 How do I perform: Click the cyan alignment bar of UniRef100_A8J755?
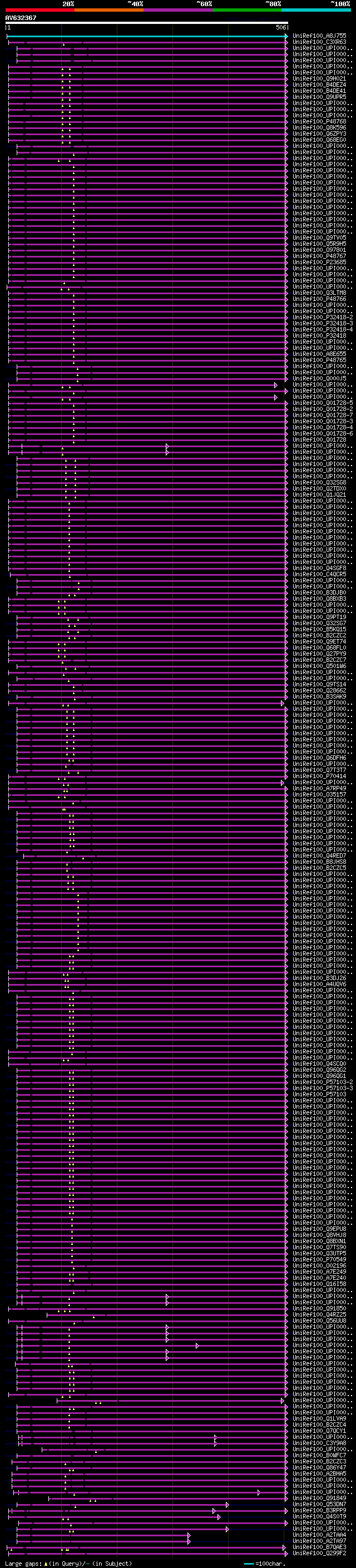tap(147, 36)
